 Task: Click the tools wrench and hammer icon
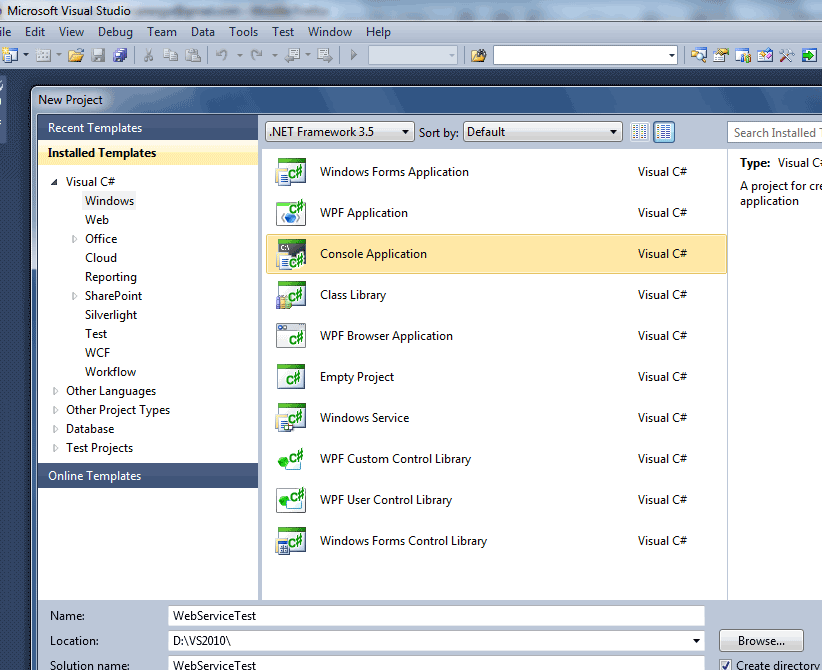(786, 55)
